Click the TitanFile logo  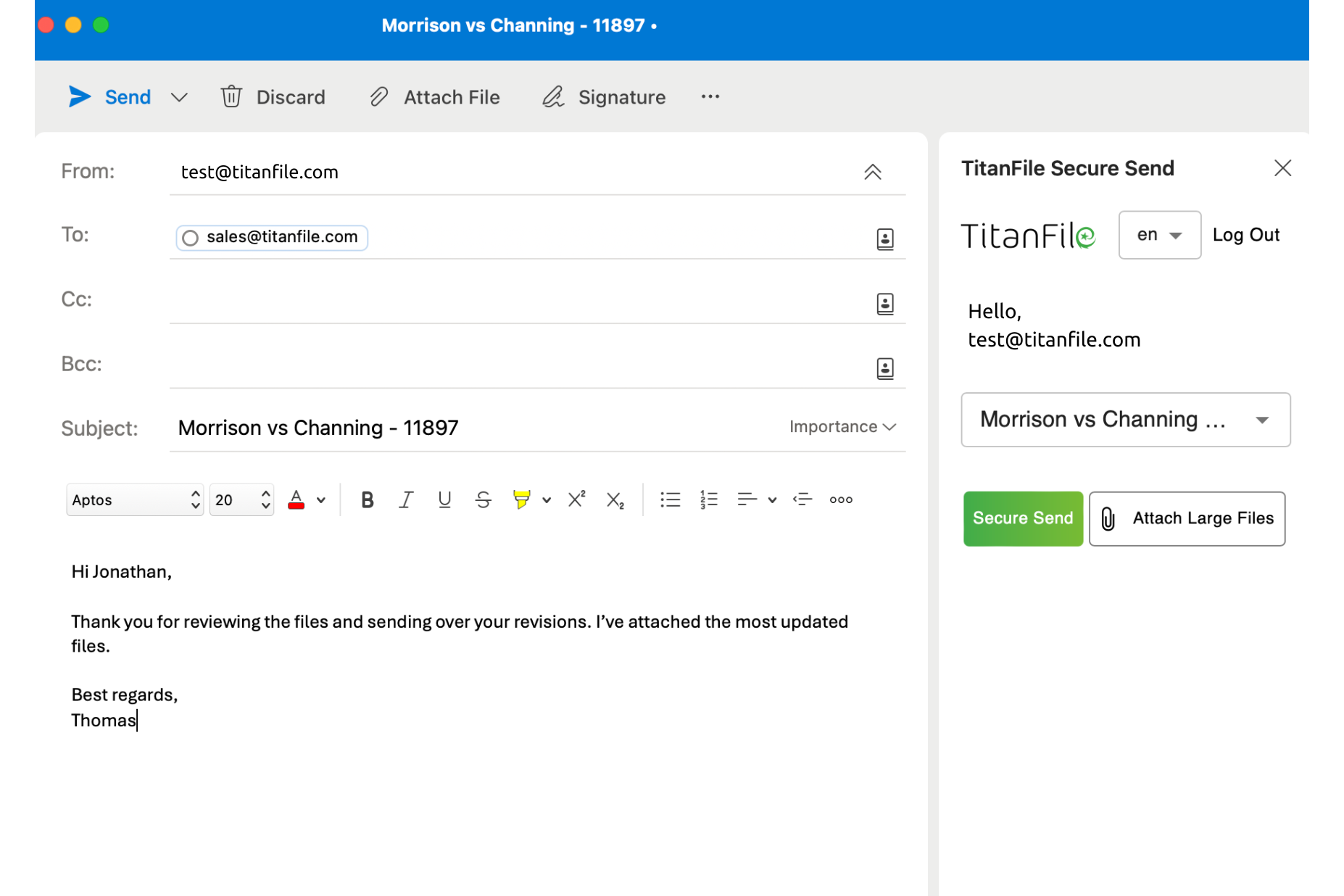click(x=1028, y=236)
